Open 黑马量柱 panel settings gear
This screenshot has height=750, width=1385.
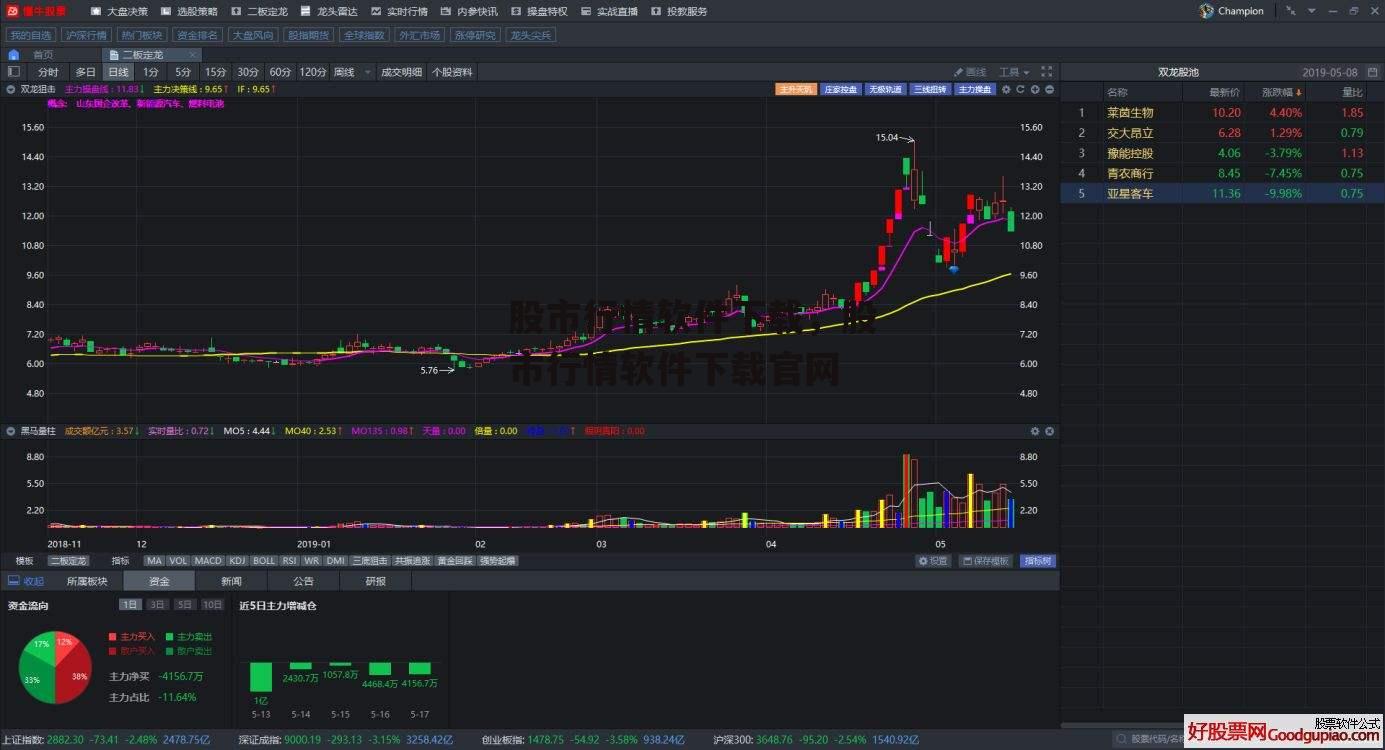click(1035, 431)
